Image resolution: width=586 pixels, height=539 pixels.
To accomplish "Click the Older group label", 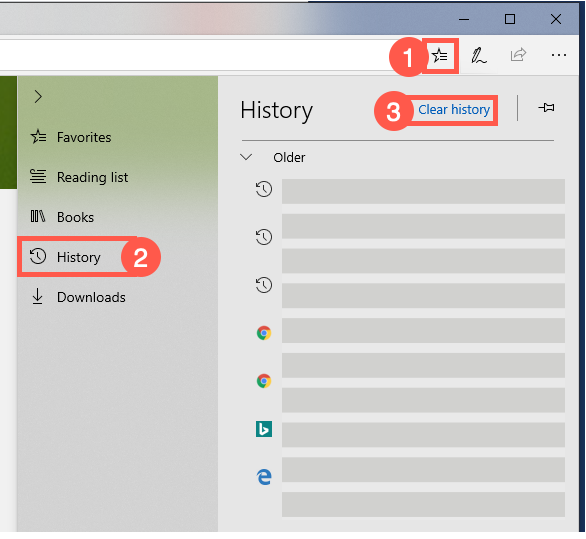I will tap(289, 157).
